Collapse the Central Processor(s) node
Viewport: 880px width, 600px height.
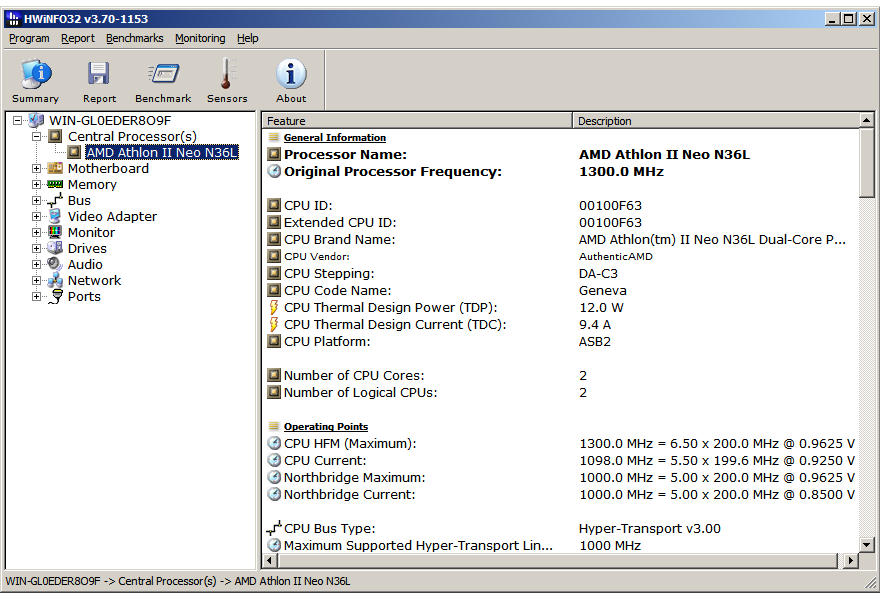[36, 136]
